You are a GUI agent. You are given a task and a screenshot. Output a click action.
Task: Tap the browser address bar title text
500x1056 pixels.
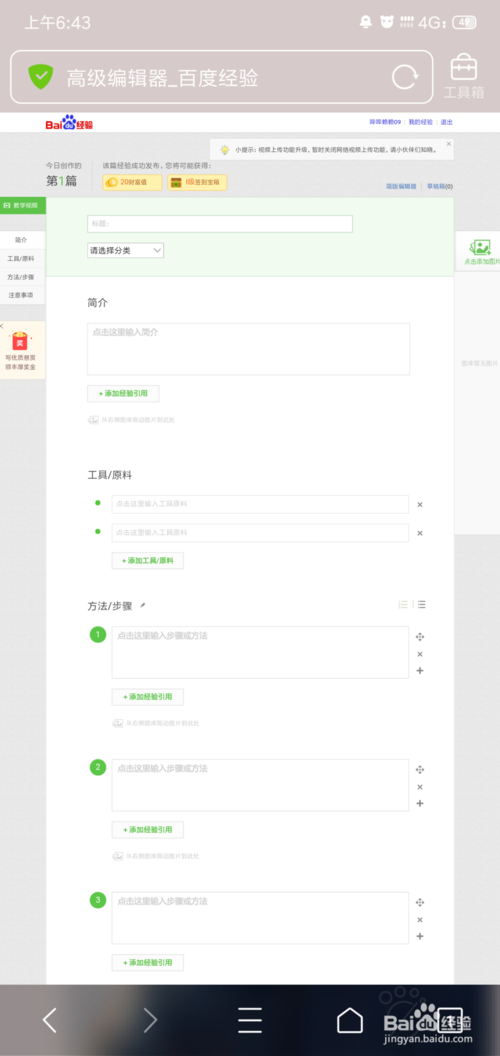click(x=162, y=77)
